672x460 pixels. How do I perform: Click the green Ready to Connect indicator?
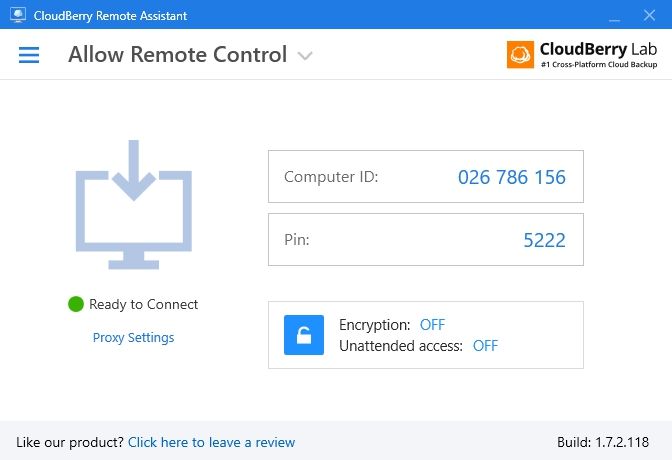click(76, 304)
